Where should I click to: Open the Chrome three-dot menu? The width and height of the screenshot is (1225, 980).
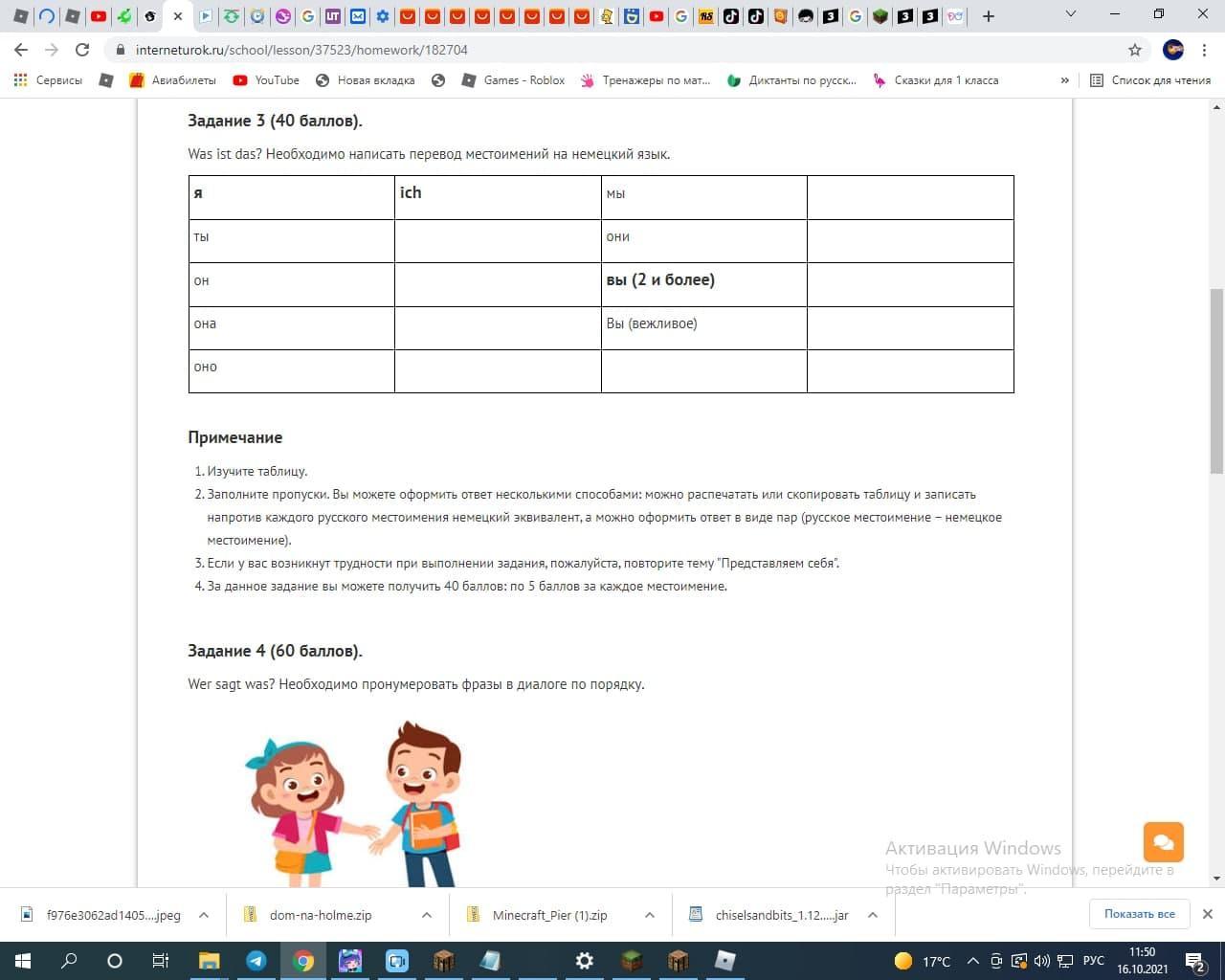[1205, 50]
